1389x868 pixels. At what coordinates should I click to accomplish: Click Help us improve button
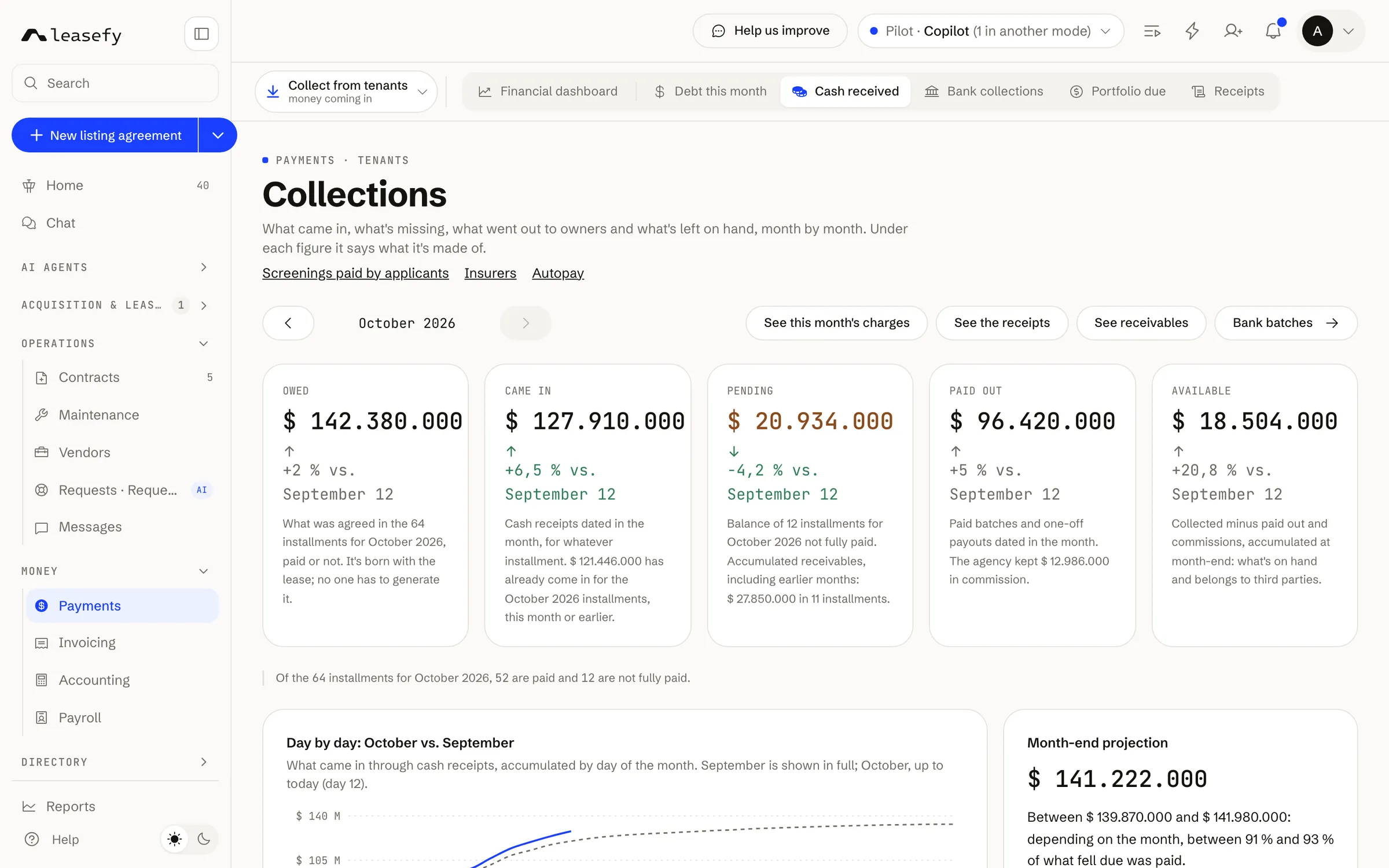770,31
